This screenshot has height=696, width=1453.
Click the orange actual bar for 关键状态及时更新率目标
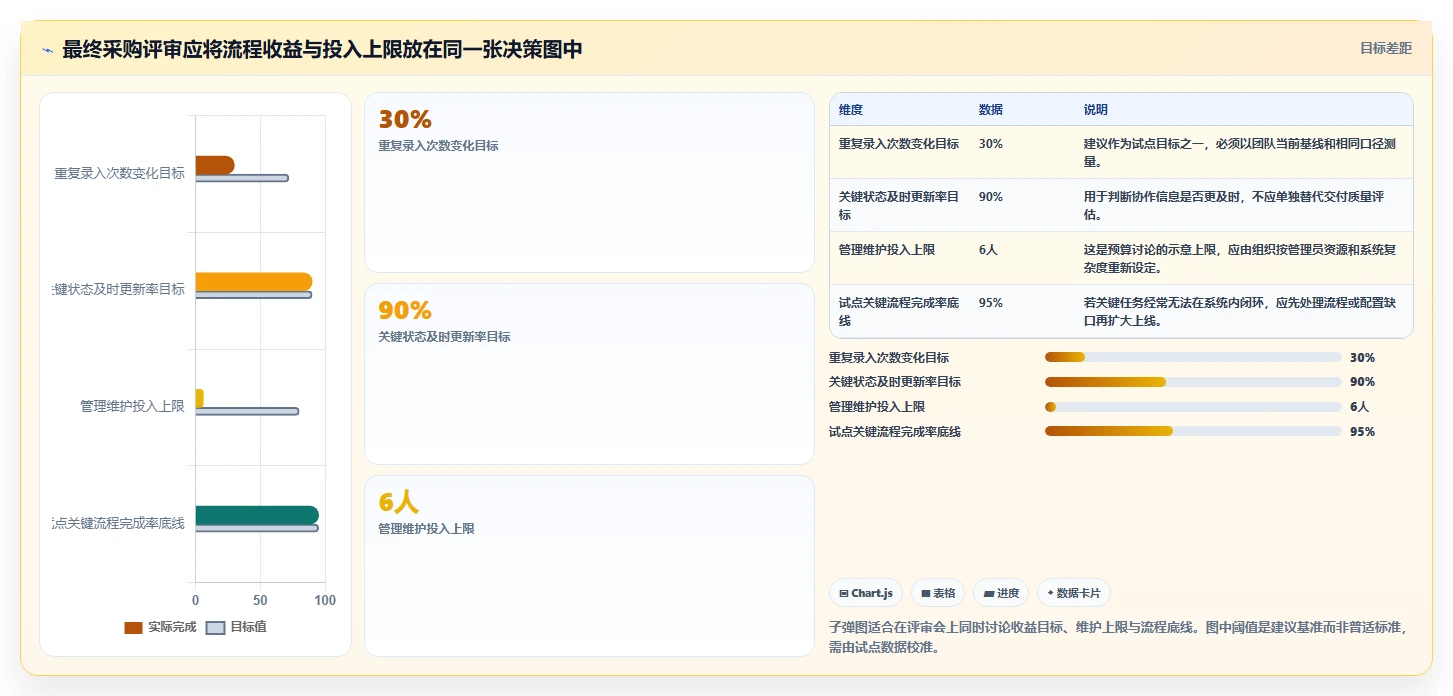coord(254,282)
